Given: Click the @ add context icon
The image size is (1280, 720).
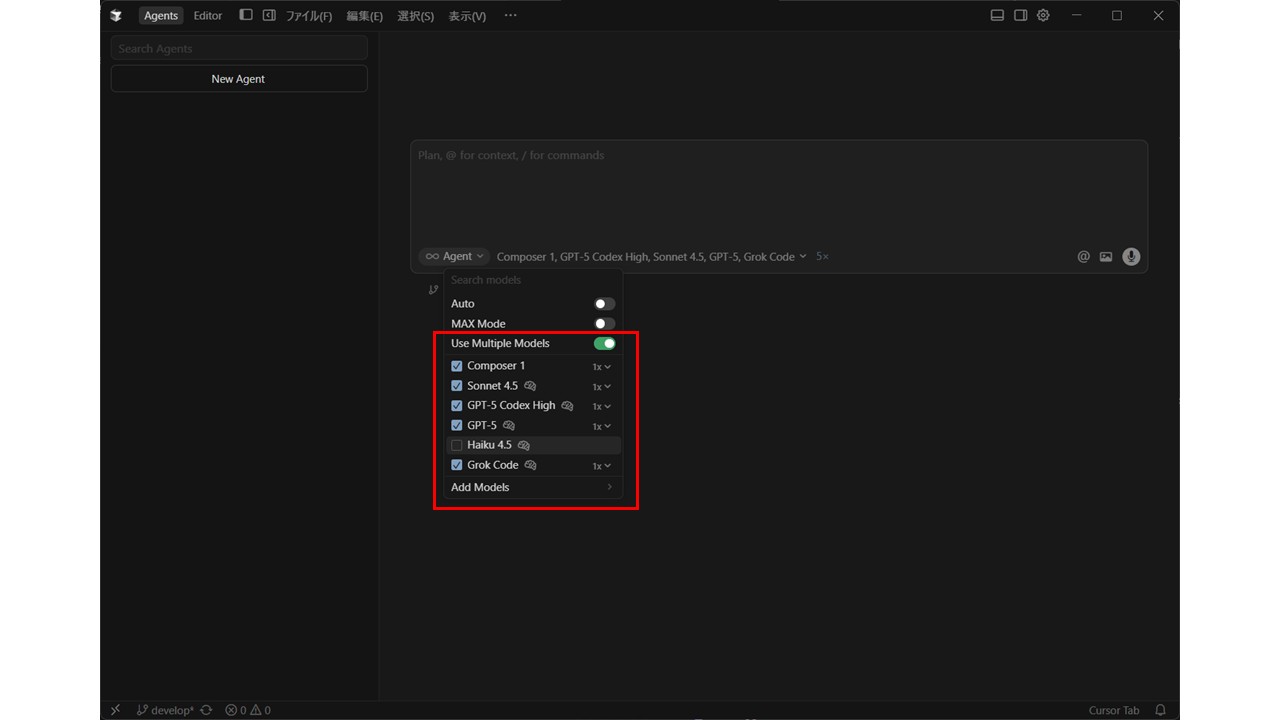Looking at the screenshot, I should (1083, 257).
